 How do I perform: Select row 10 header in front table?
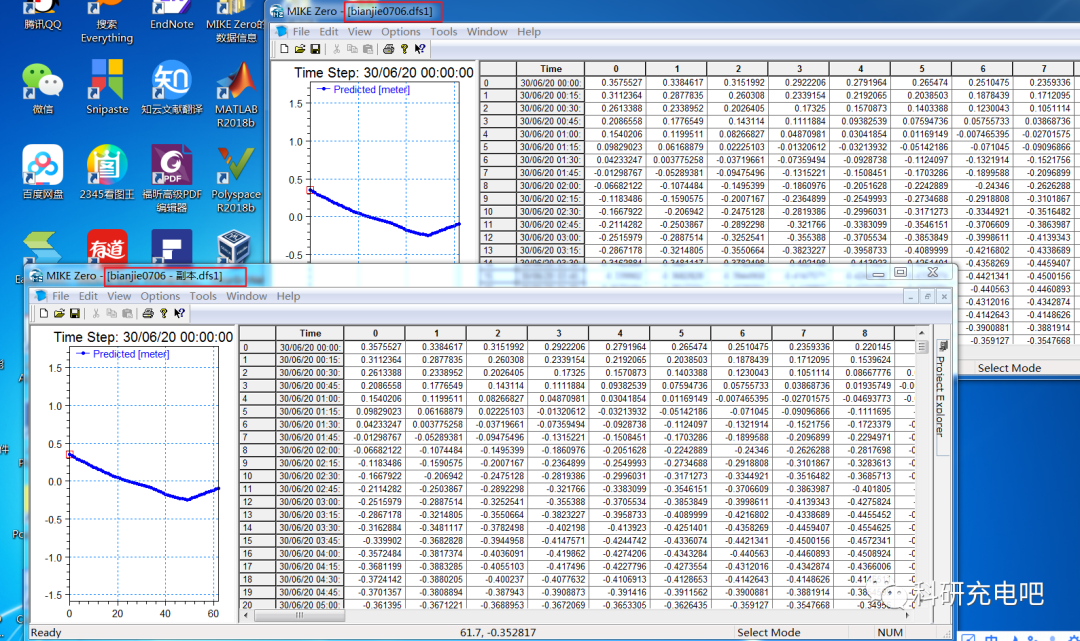pyautogui.click(x=257, y=476)
